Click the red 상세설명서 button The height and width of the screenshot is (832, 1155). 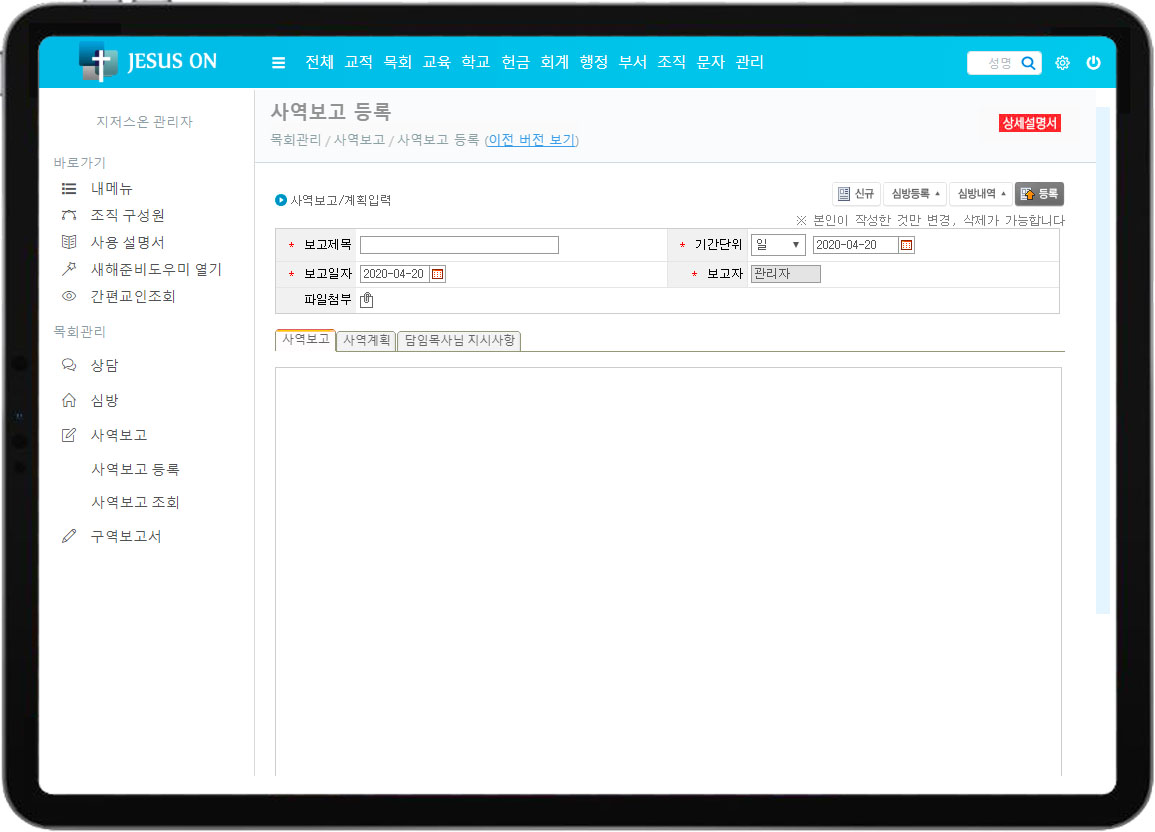1029,123
